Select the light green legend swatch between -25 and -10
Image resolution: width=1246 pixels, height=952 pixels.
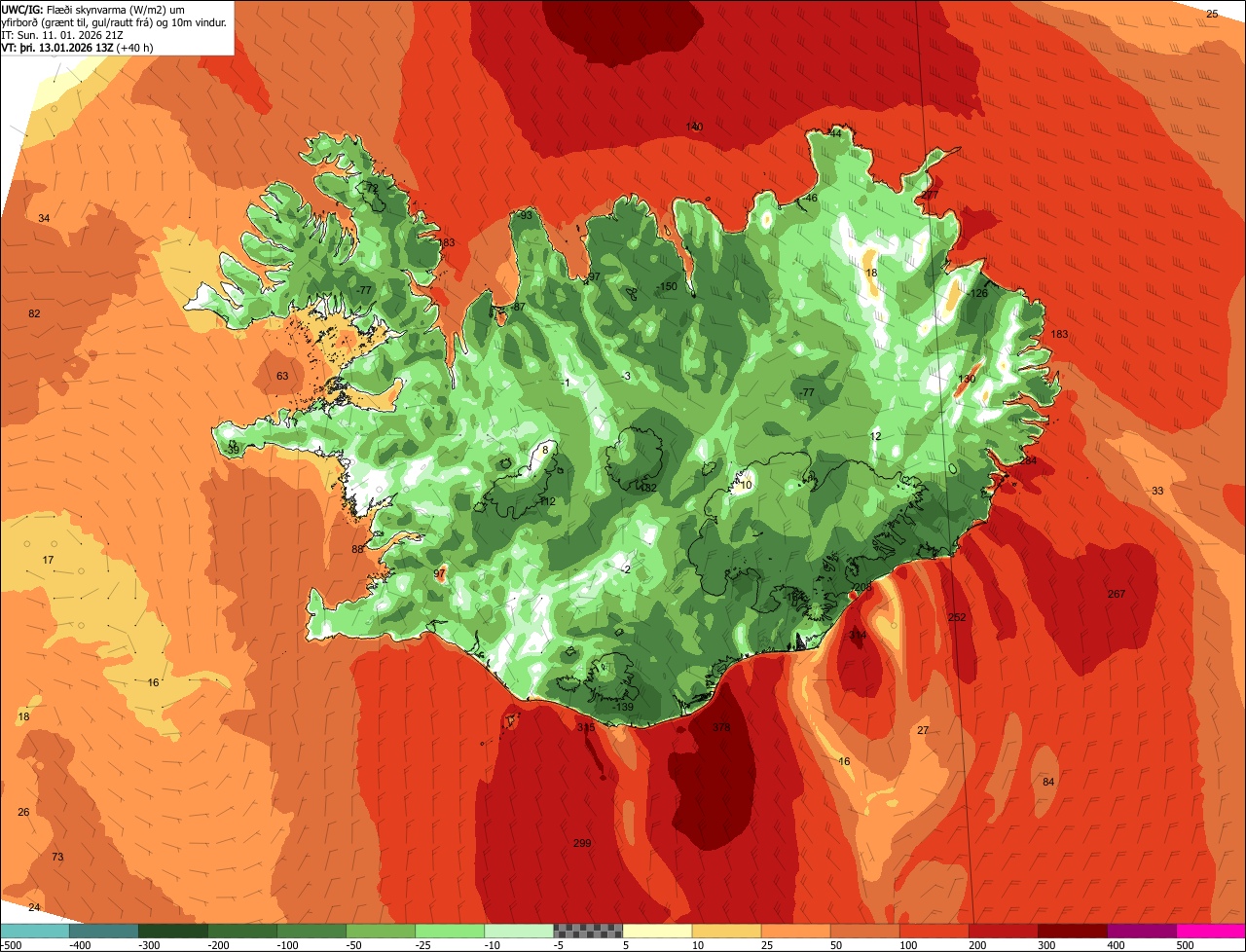point(450,931)
